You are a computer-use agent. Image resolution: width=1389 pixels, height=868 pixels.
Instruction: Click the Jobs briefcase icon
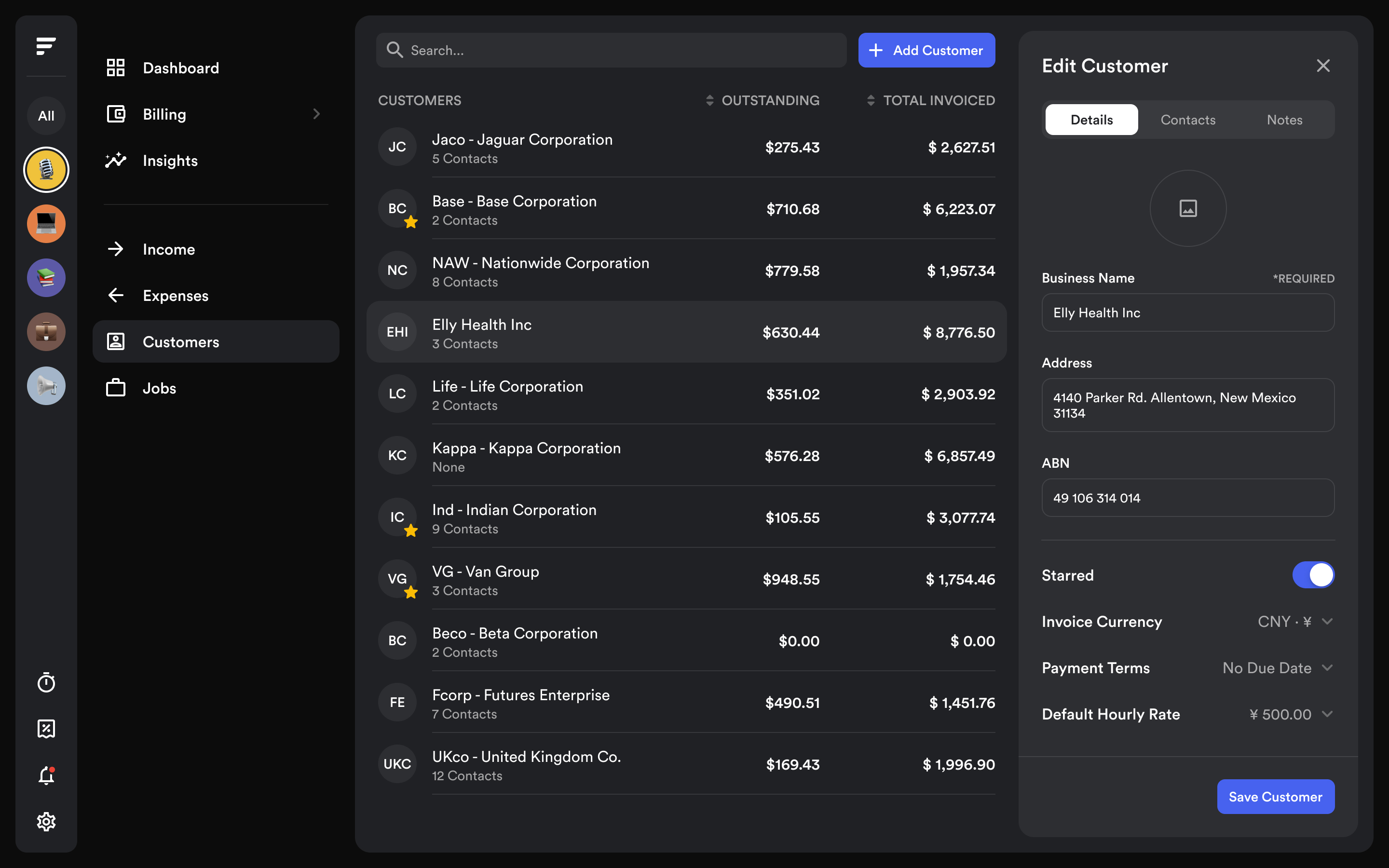(x=115, y=388)
